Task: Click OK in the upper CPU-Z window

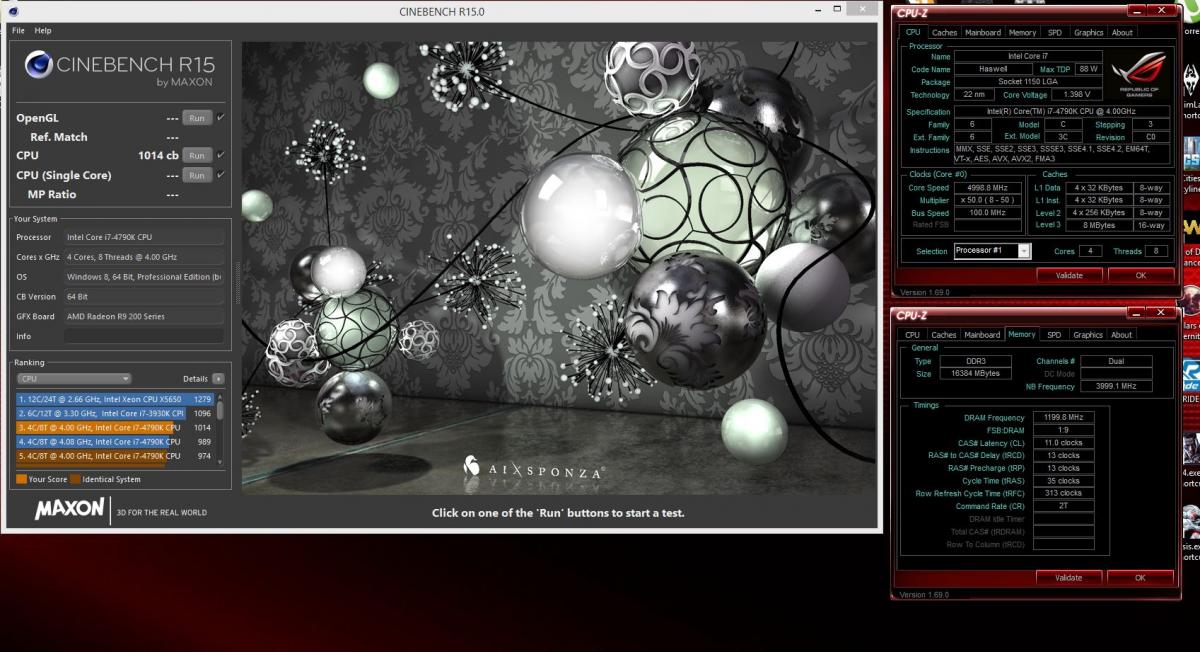Action: click(x=1140, y=275)
